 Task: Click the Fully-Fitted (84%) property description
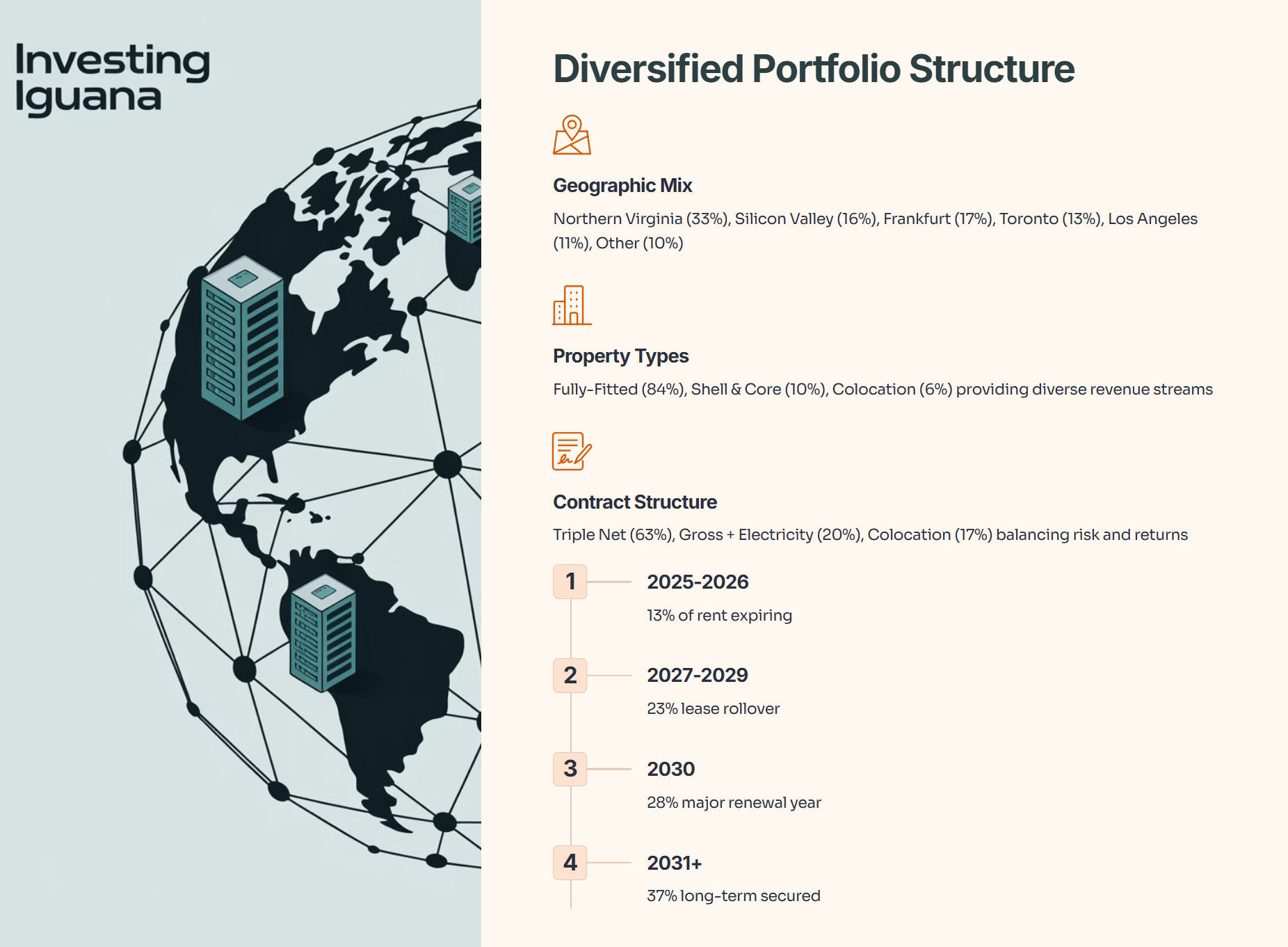click(x=883, y=390)
